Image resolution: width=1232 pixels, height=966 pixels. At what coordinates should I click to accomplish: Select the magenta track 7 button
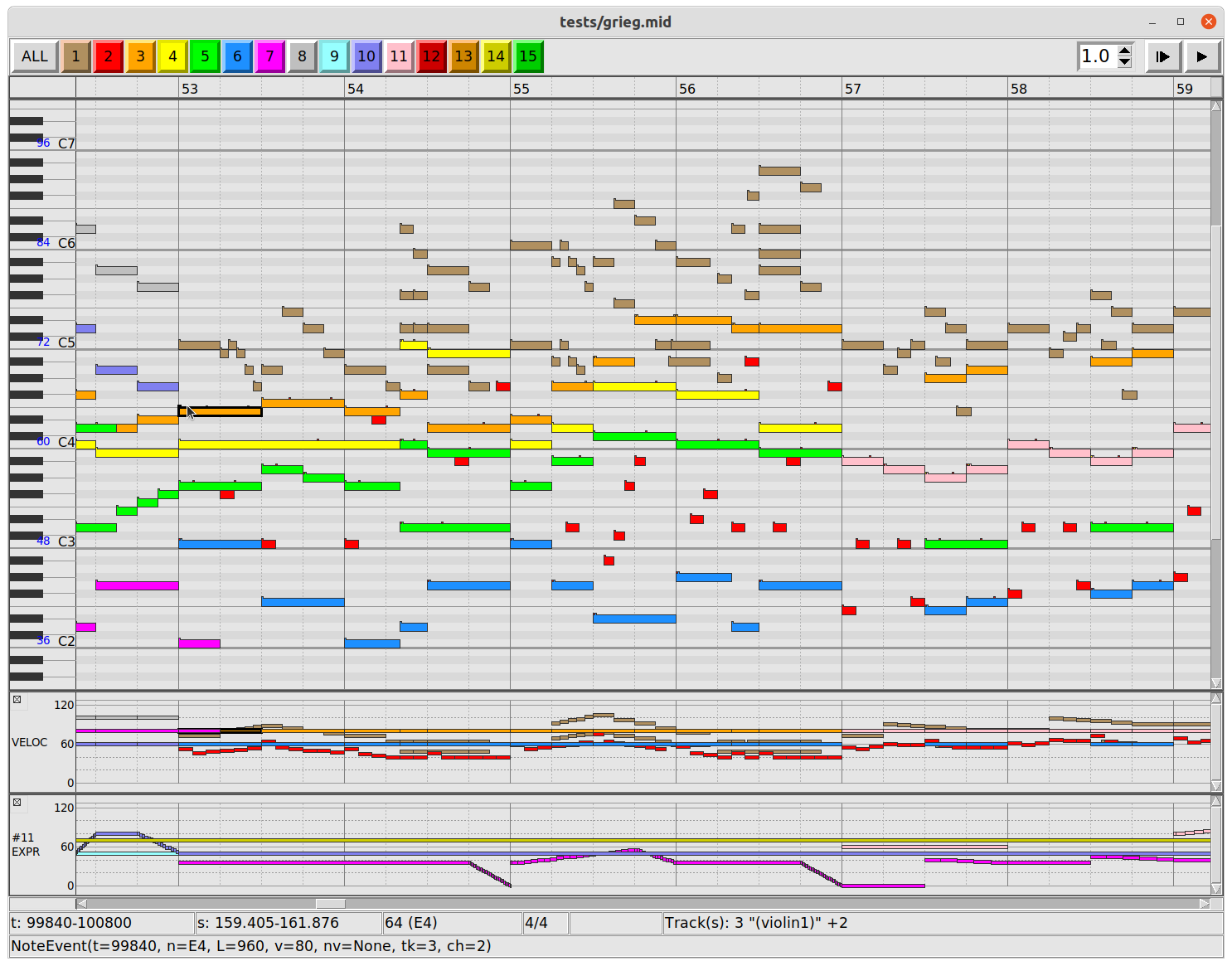pyautogui.click(x=269, y=56)
